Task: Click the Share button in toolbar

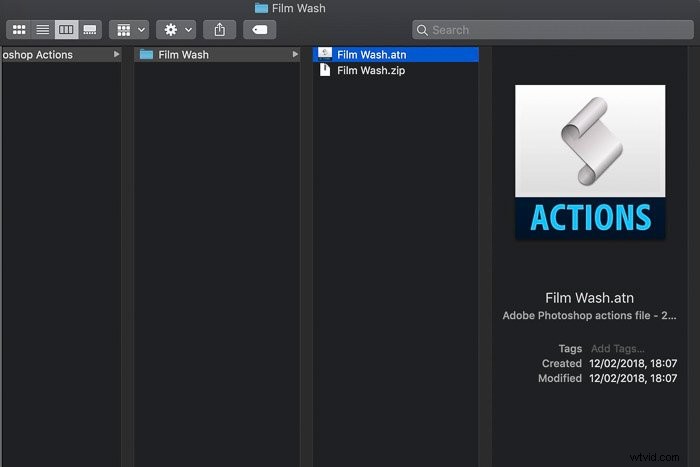Action: [220, 30]
